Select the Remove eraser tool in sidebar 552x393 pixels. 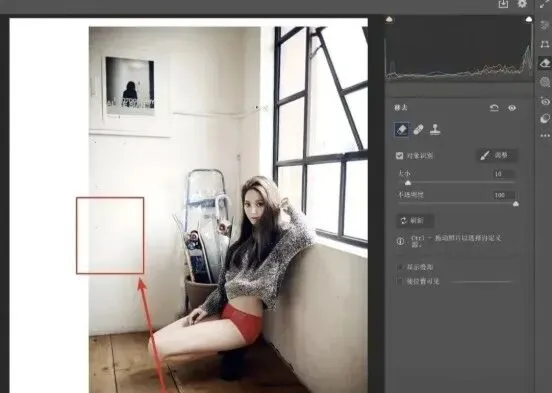(x=545, y=63)
